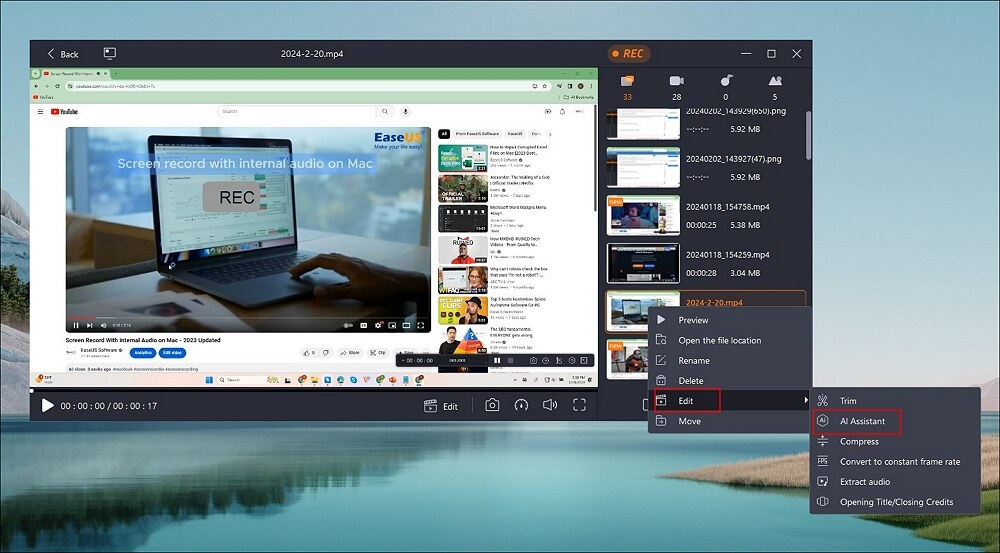Click the 3.04 MB size value

click(745, 273)
